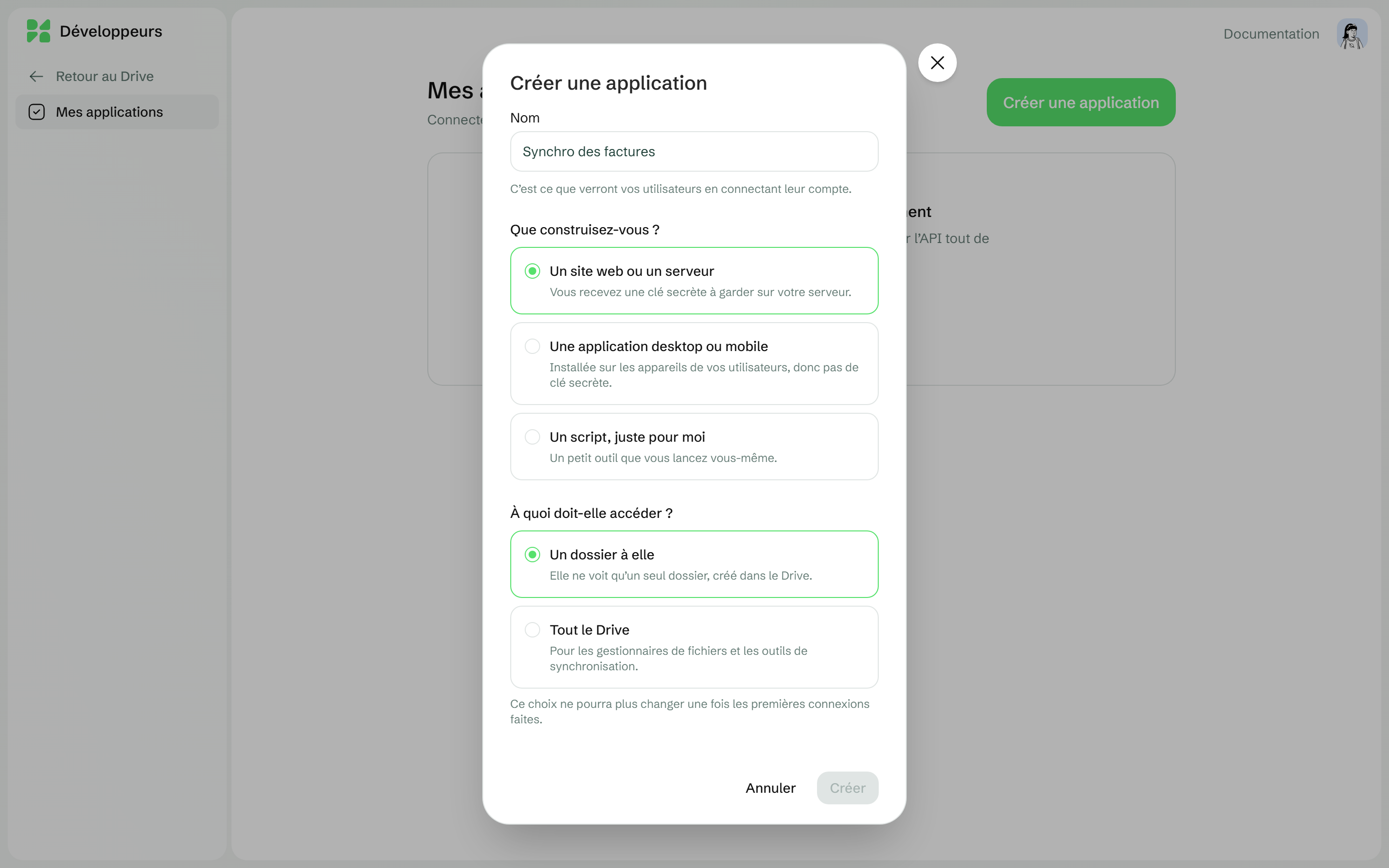This screenshot has height=868, width=1389.
Task: Open the user avatar in top right
Action: [x=1352, y=34]
